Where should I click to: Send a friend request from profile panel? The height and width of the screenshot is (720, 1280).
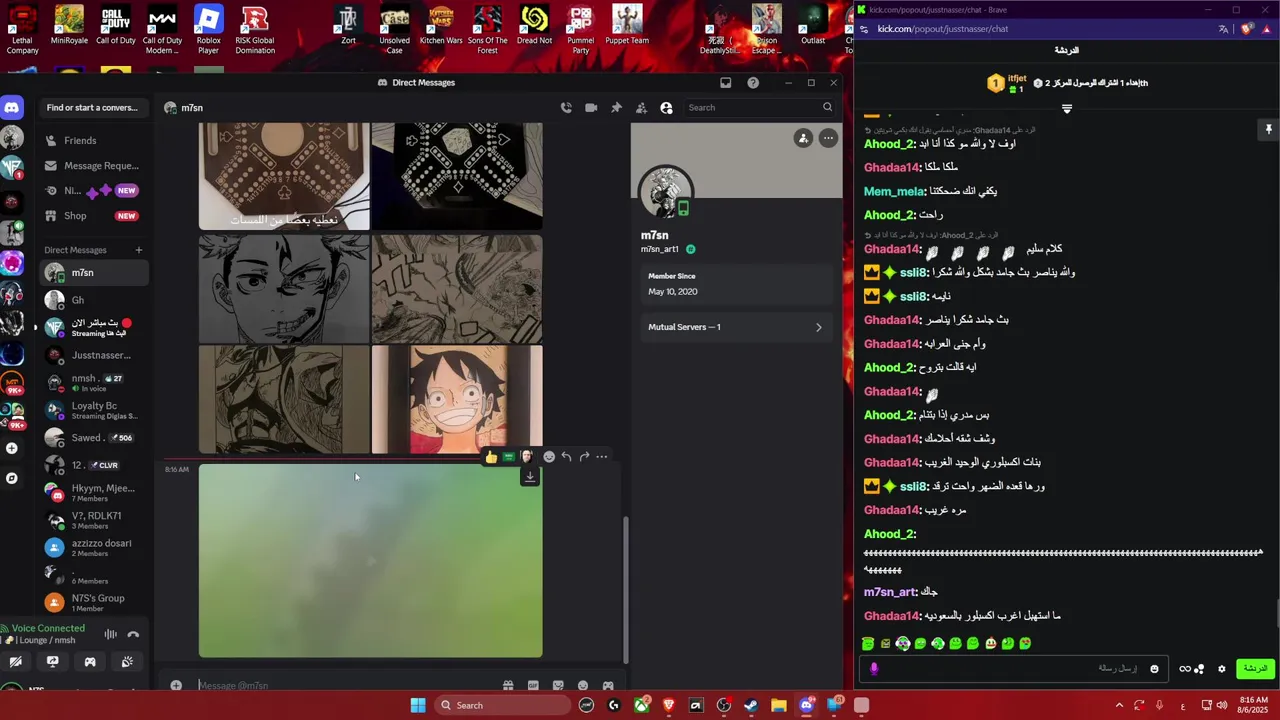[x=803, y=139]
